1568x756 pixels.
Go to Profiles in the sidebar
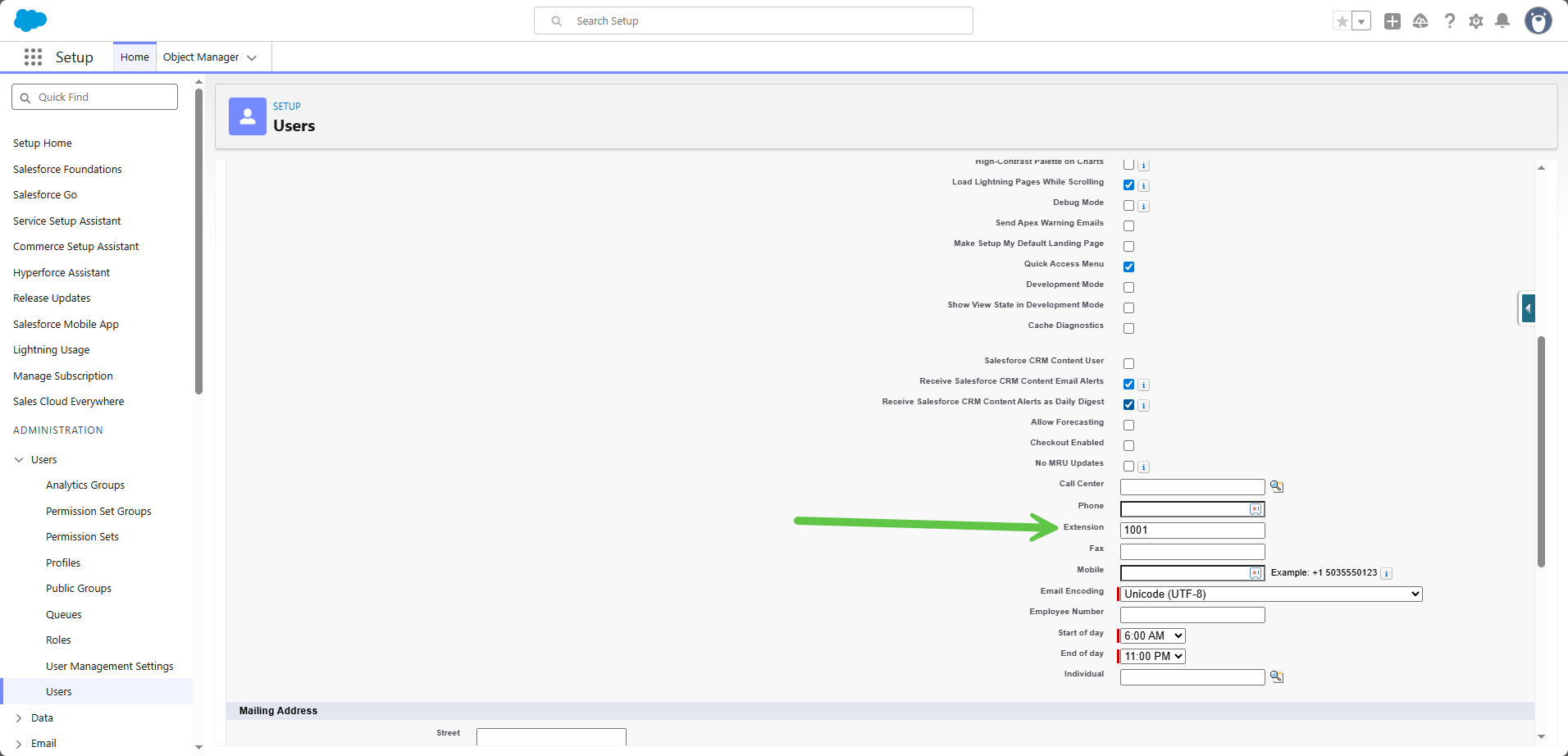point(63,562)
